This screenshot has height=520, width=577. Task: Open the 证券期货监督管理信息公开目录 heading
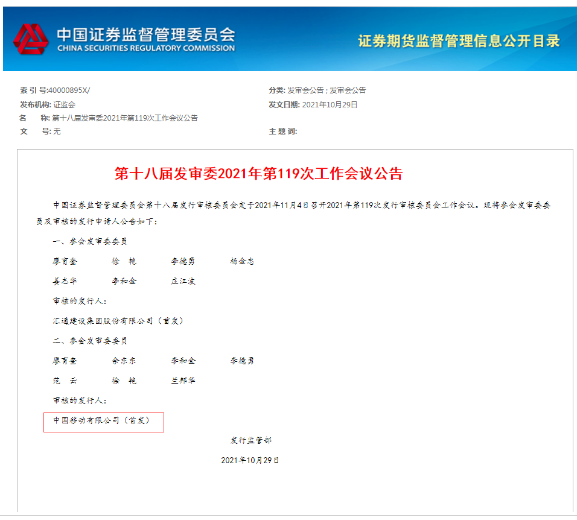459,41
